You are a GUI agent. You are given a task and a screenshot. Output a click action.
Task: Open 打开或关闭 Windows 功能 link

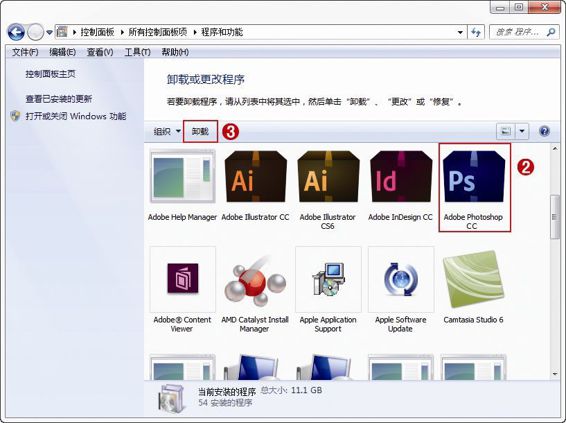[76, 116]
